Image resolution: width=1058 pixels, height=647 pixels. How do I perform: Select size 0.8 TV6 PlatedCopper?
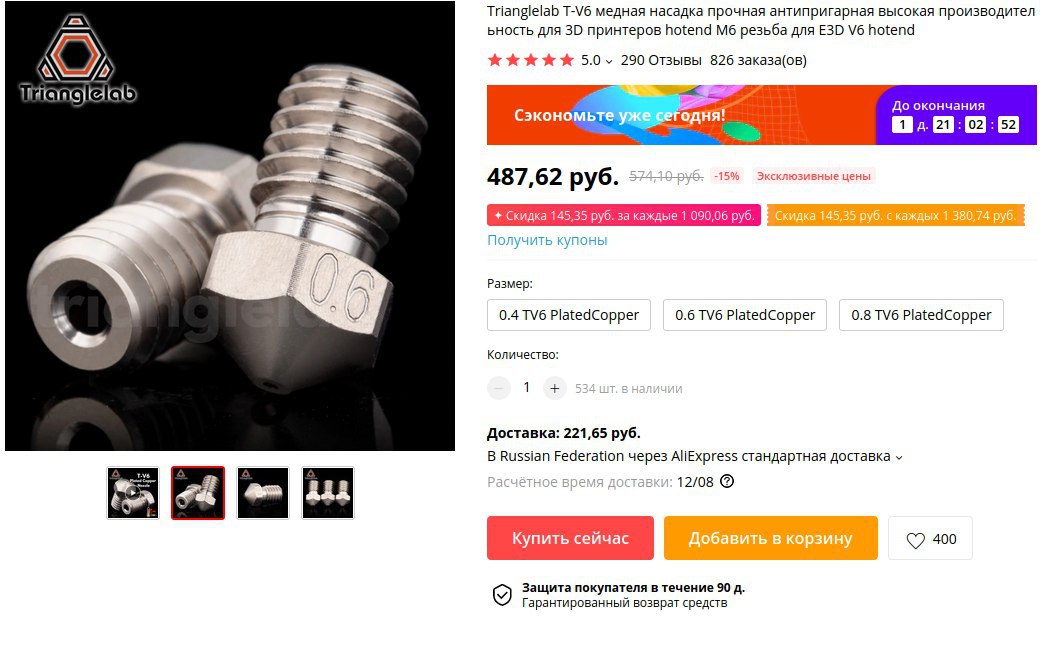tap(921, 315)
